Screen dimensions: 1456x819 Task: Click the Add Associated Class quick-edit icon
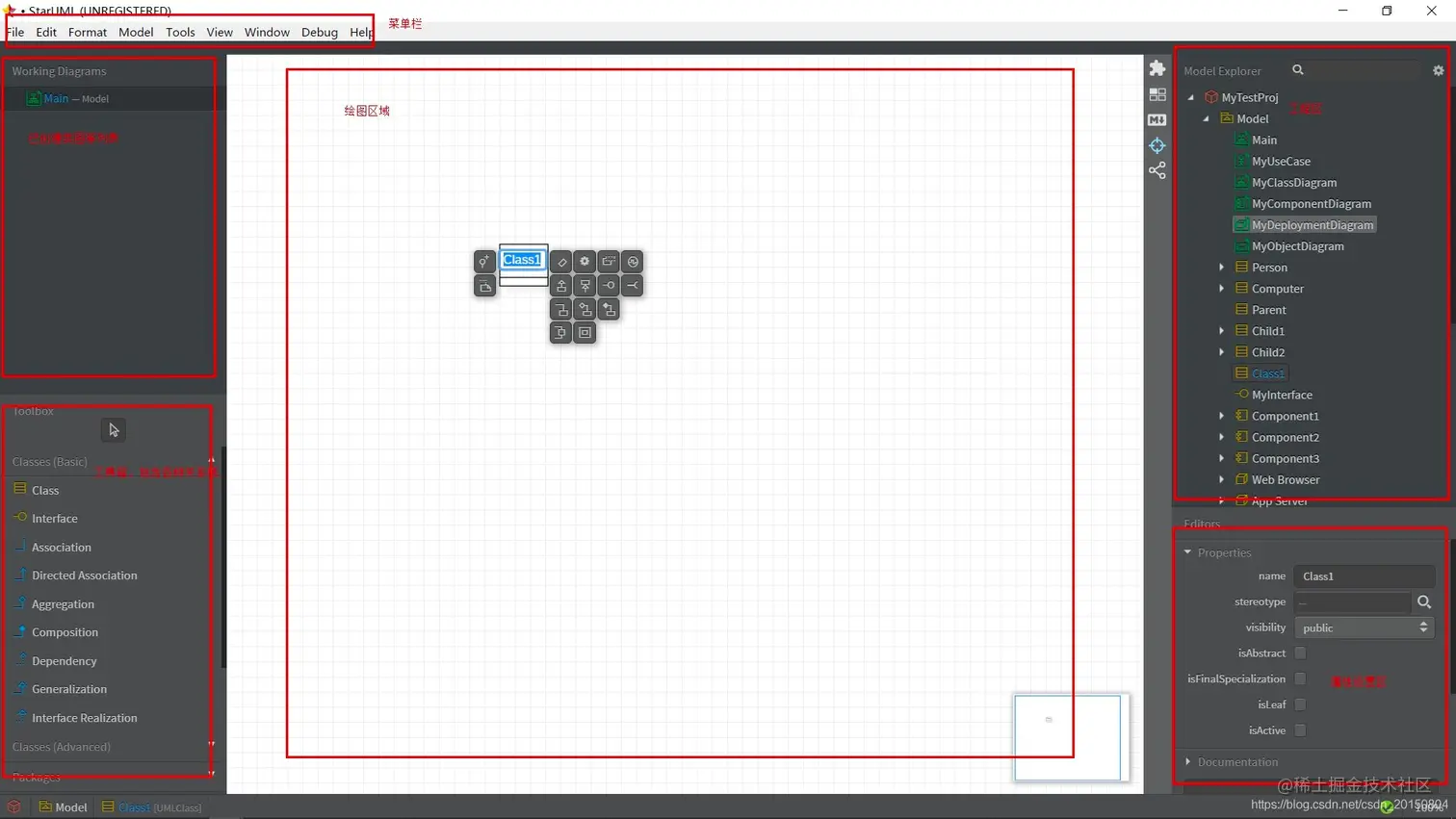(x=561, y=309)
